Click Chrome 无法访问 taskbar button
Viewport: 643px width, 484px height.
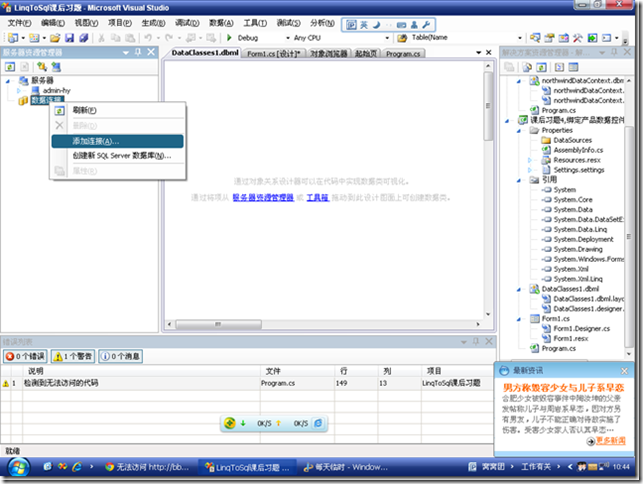(148, 467)
